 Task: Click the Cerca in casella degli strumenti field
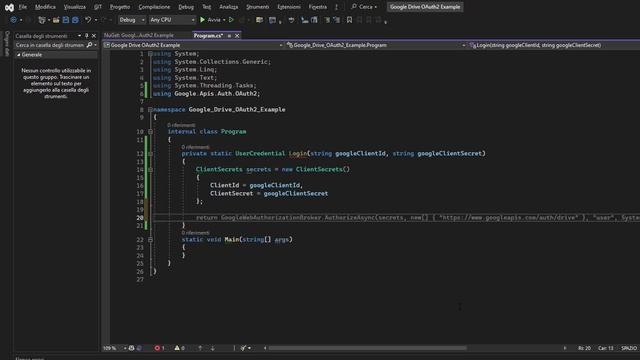tap(50, 45)
